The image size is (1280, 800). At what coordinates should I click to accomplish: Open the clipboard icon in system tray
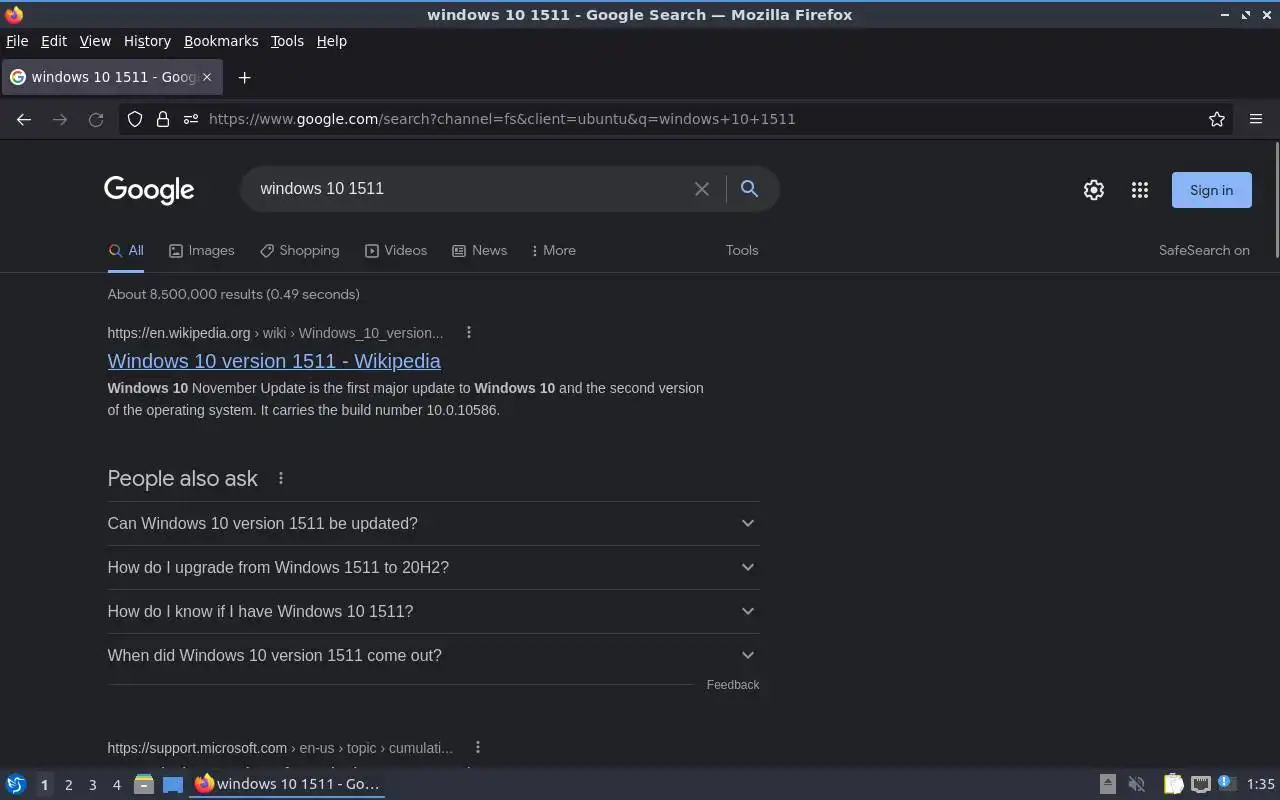click(x=1173, y=784)
